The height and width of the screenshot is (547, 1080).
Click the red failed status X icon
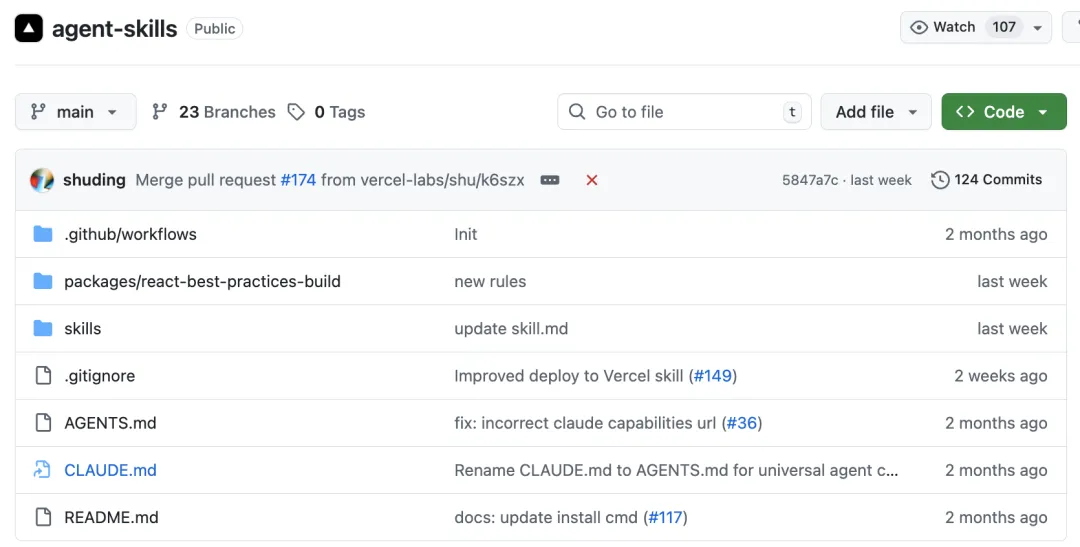click(592, 180)
